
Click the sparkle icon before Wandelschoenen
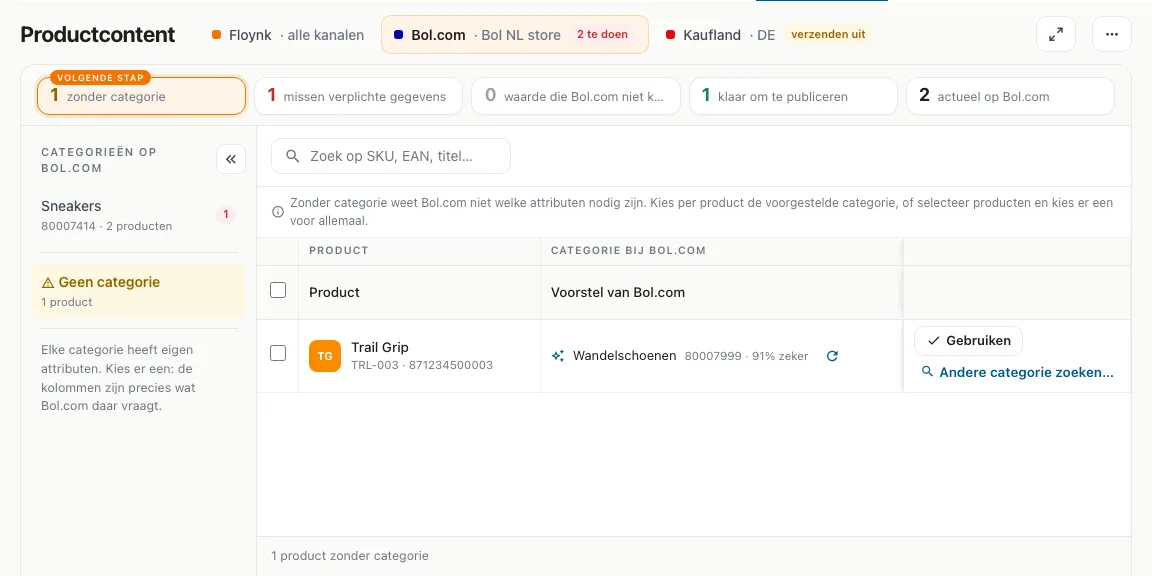pos(558,356)
